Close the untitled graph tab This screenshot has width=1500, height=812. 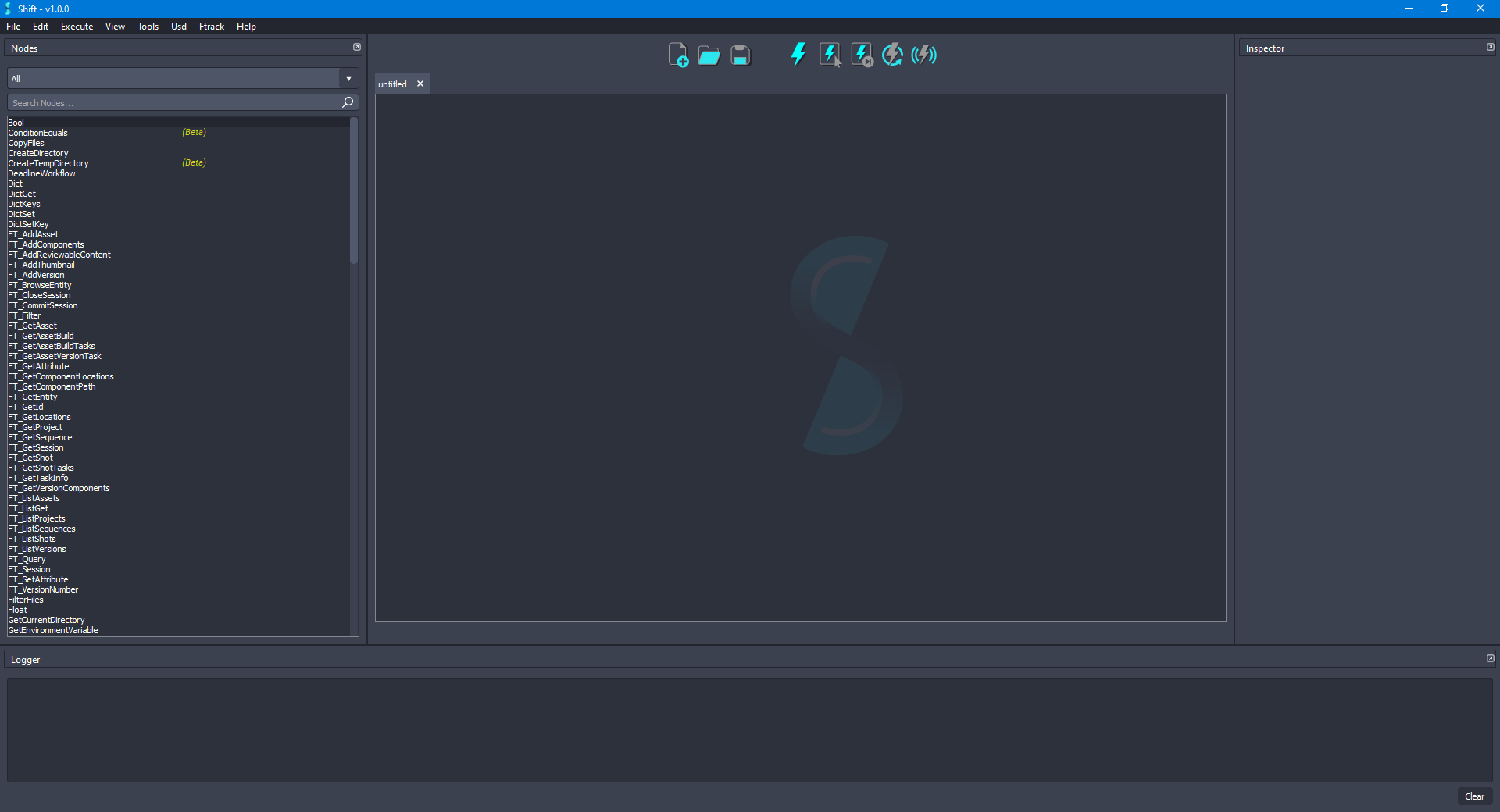coord(420,84)
